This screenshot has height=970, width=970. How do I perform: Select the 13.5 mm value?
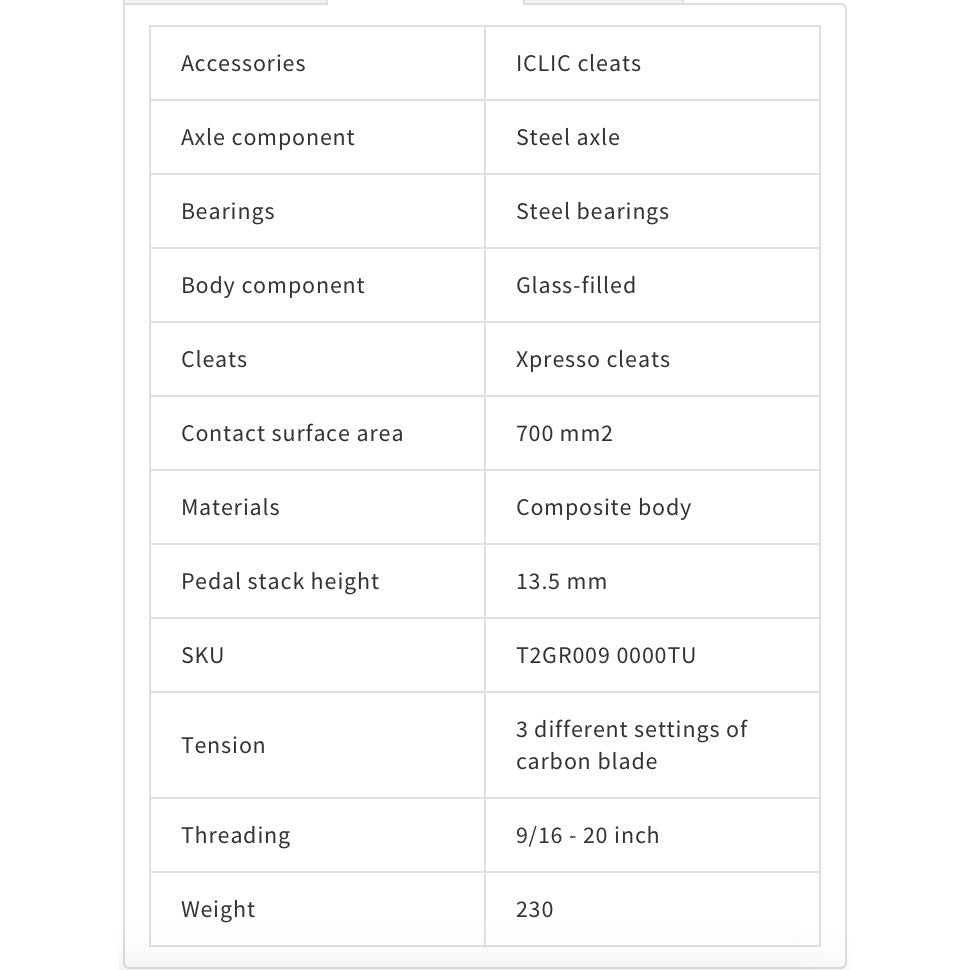561,582
